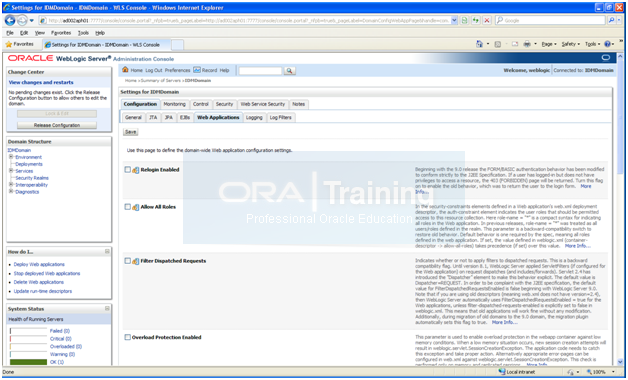The width and height of the screenshot is (628, 380).
Task: Click the magnifier search button in console
Action: (289, 71)
